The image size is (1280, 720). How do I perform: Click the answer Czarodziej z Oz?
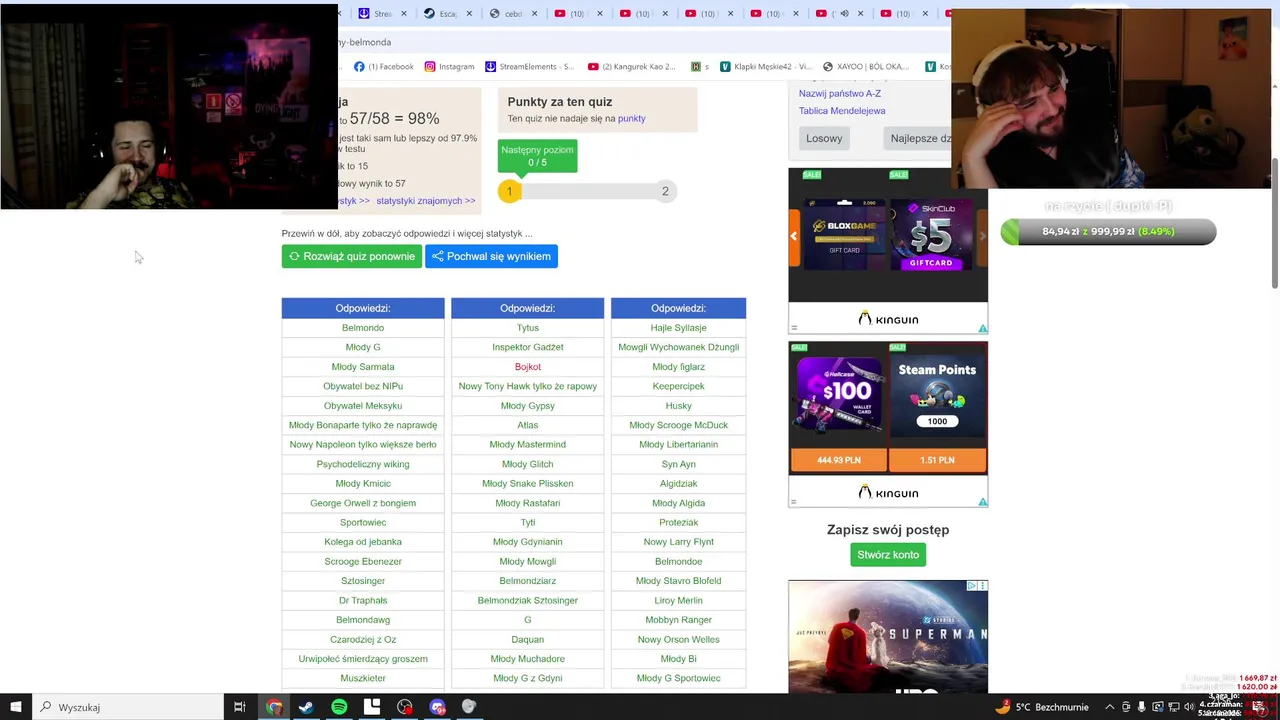[363, 639]
